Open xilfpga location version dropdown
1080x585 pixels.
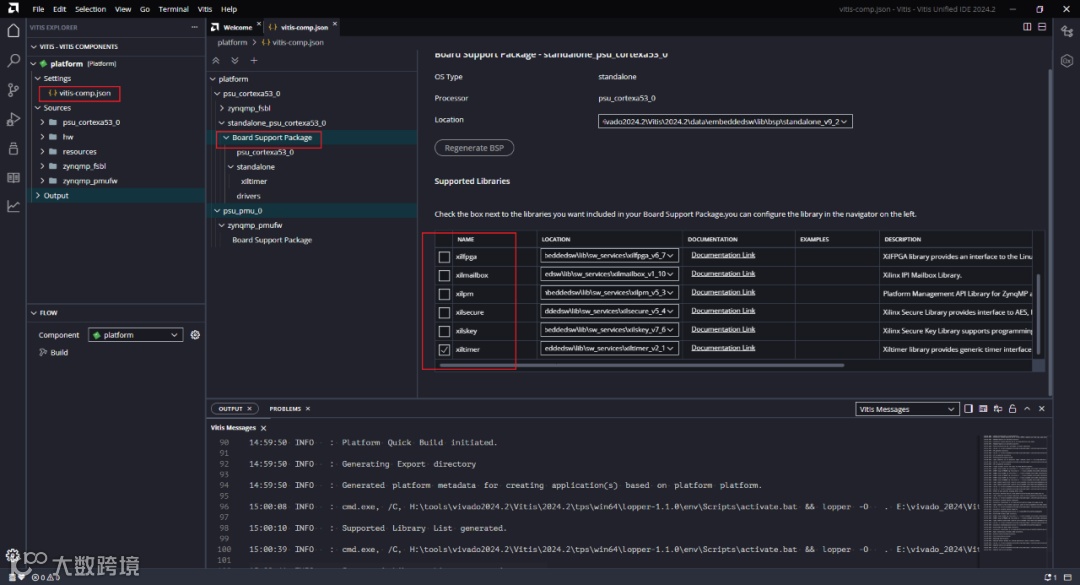[x=610, y=255]
